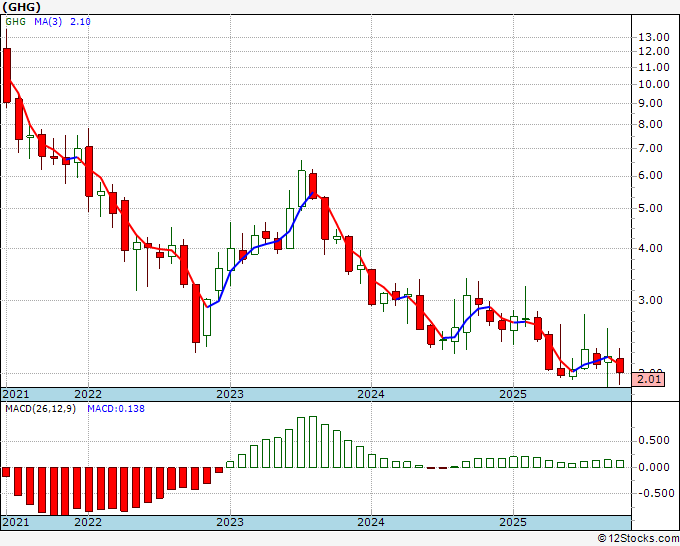Click the 5.00 price axis label
Image resolution: width=680 pixels, height=546 pixels.
651,208
